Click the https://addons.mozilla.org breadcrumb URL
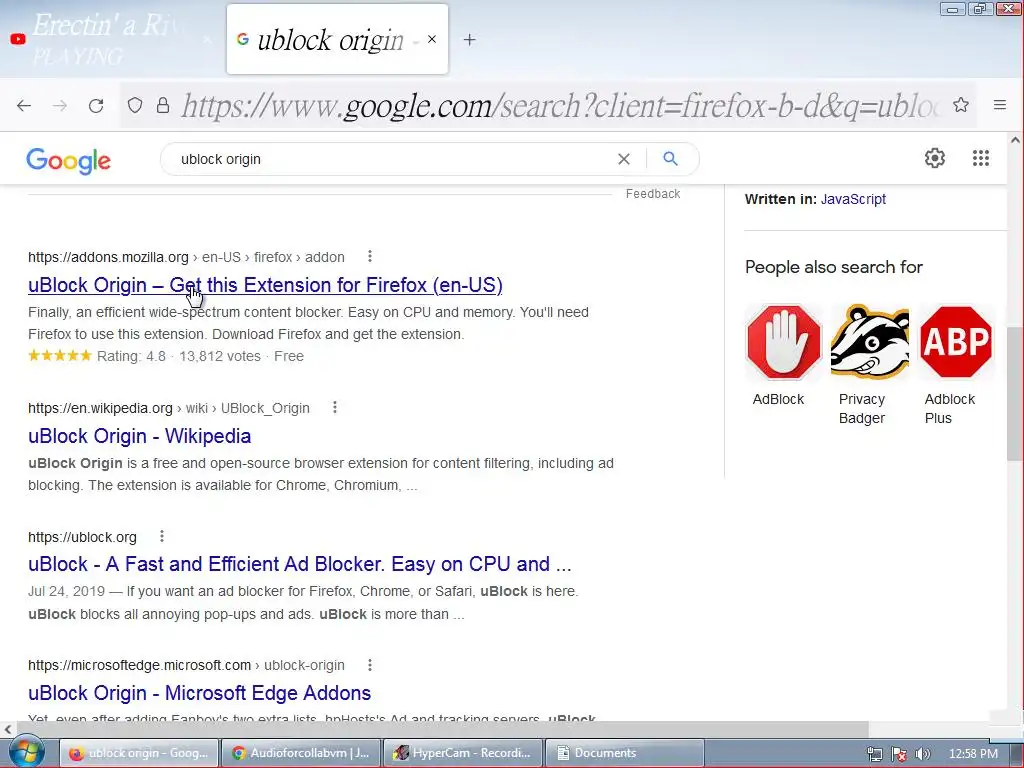 (108, 257)
